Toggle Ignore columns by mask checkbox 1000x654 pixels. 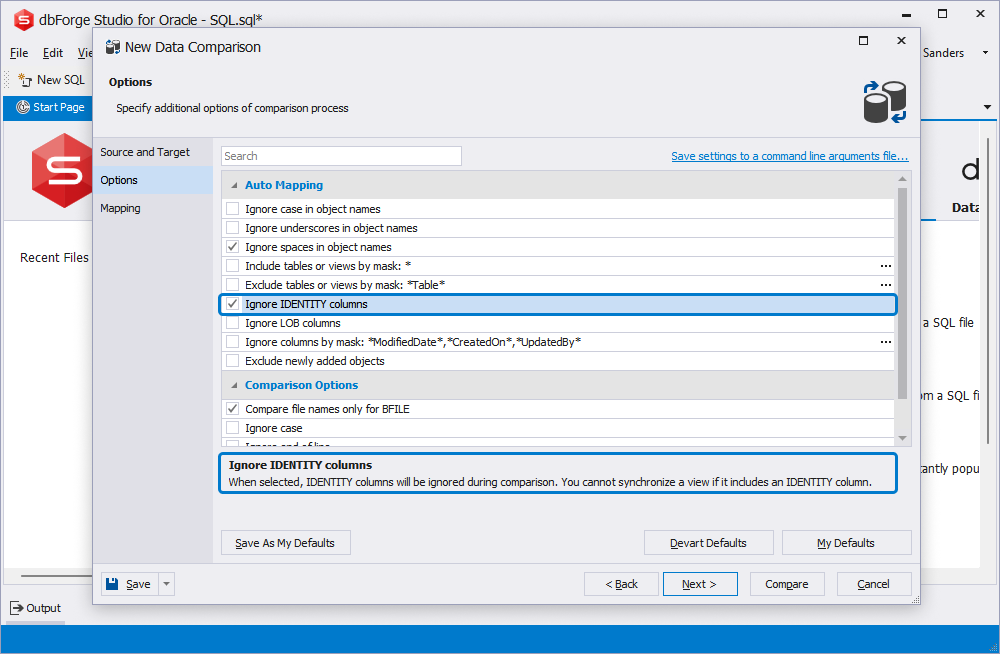point(233,342)
